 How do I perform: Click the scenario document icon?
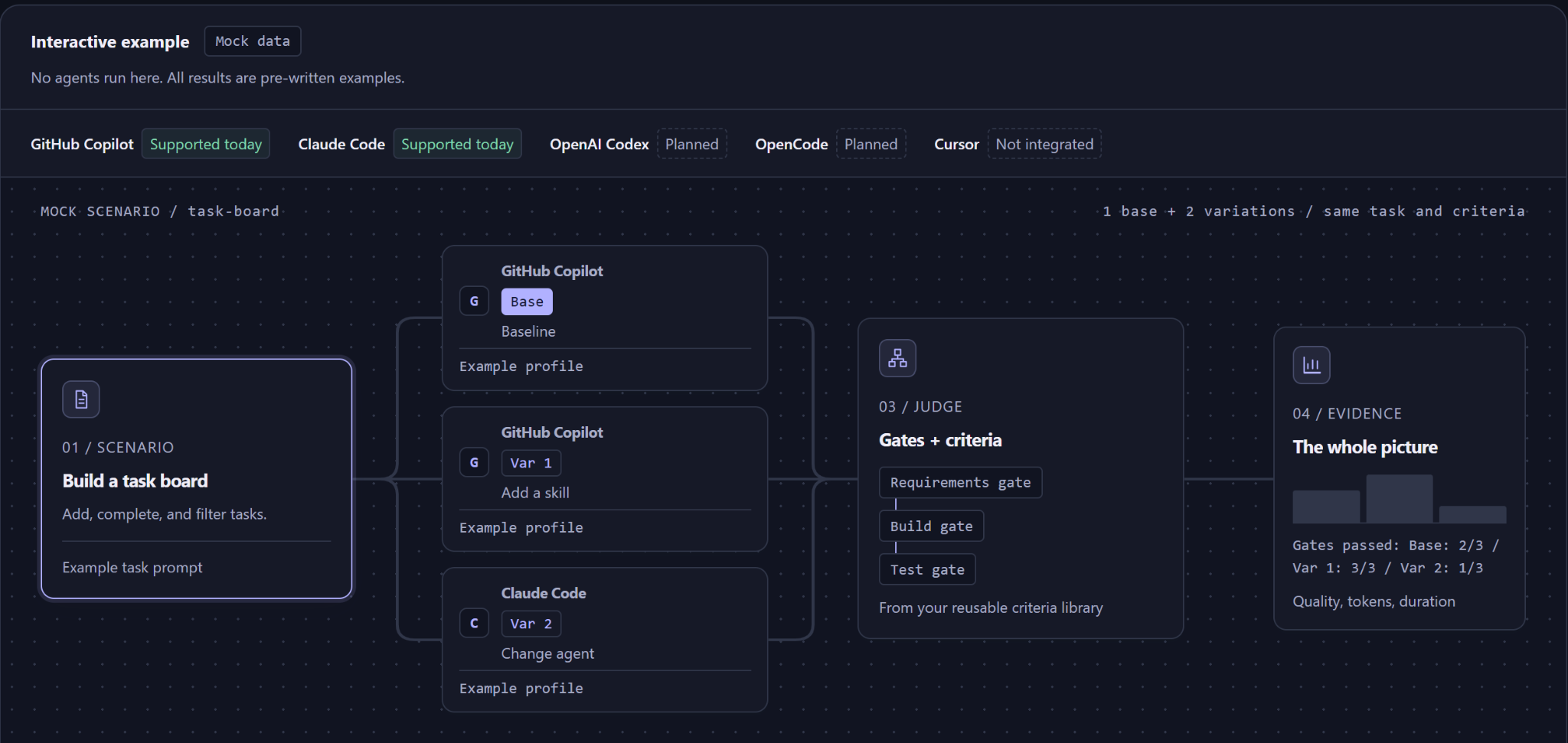tap(81, 399)
